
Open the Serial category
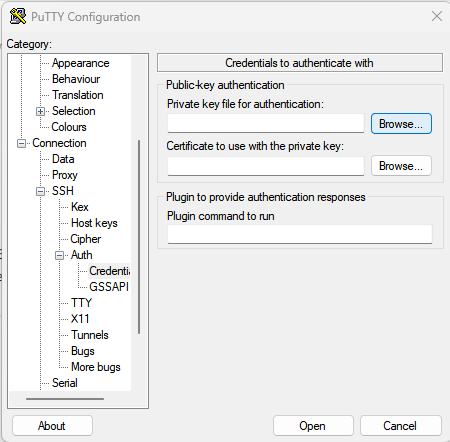(65, 383)
